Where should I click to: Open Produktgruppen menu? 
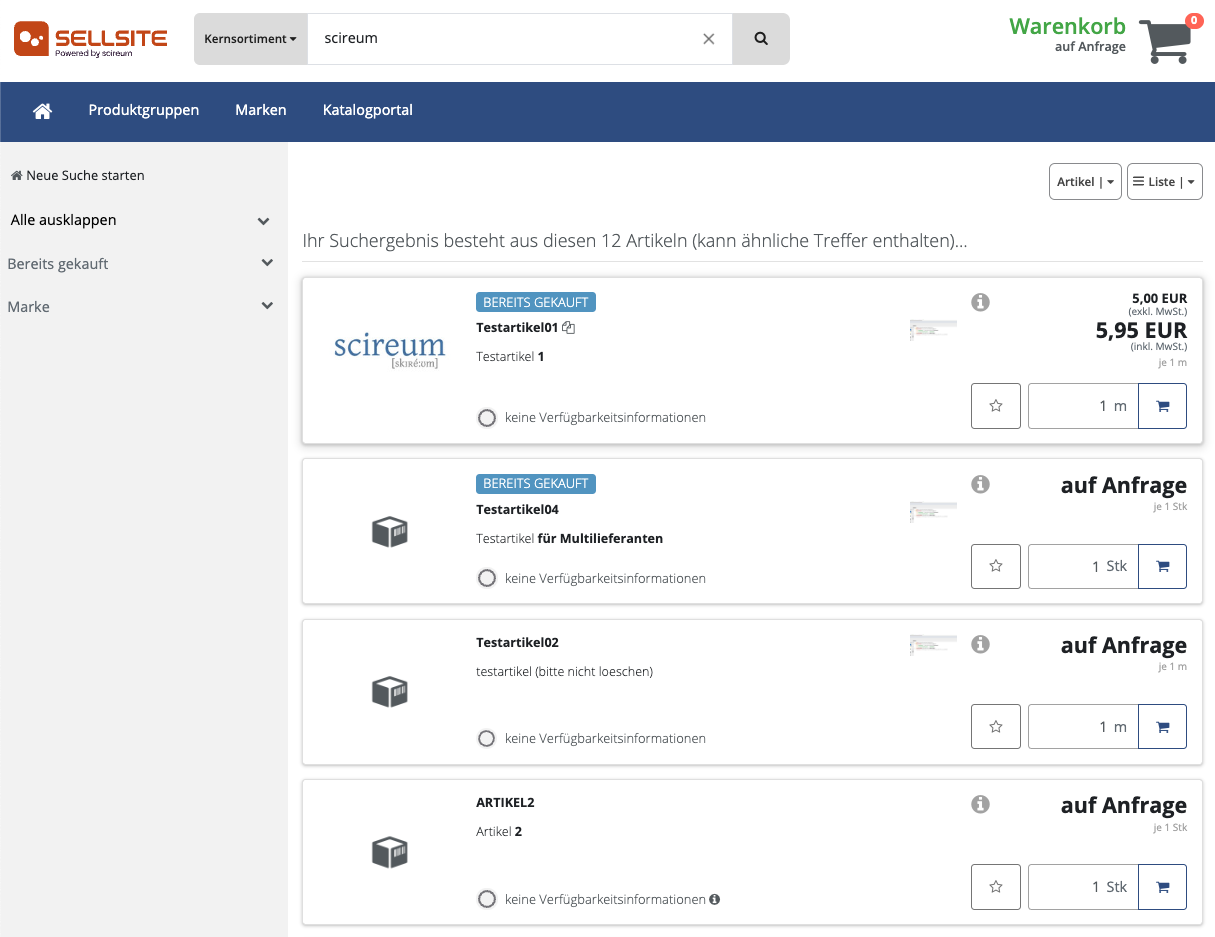144,110
